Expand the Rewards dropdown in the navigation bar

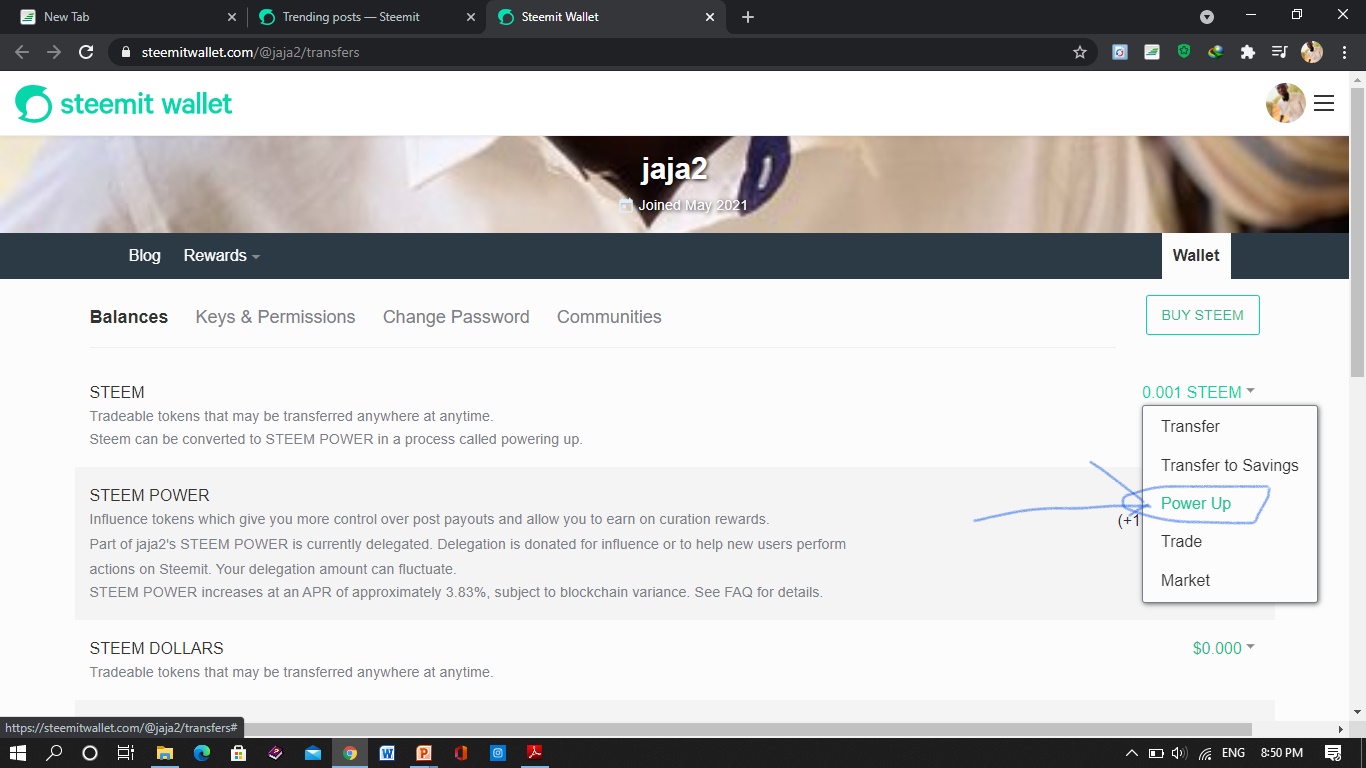(220, 255)
